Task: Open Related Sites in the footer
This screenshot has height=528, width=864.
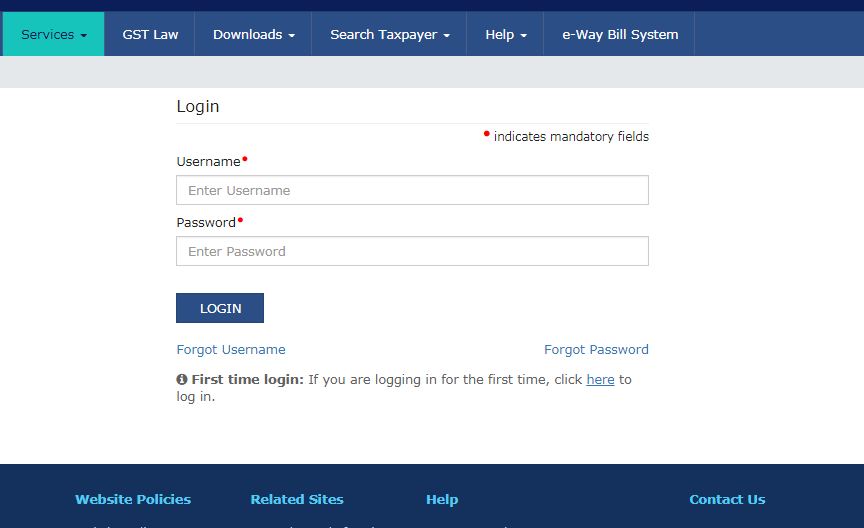Action: point(297,499)
